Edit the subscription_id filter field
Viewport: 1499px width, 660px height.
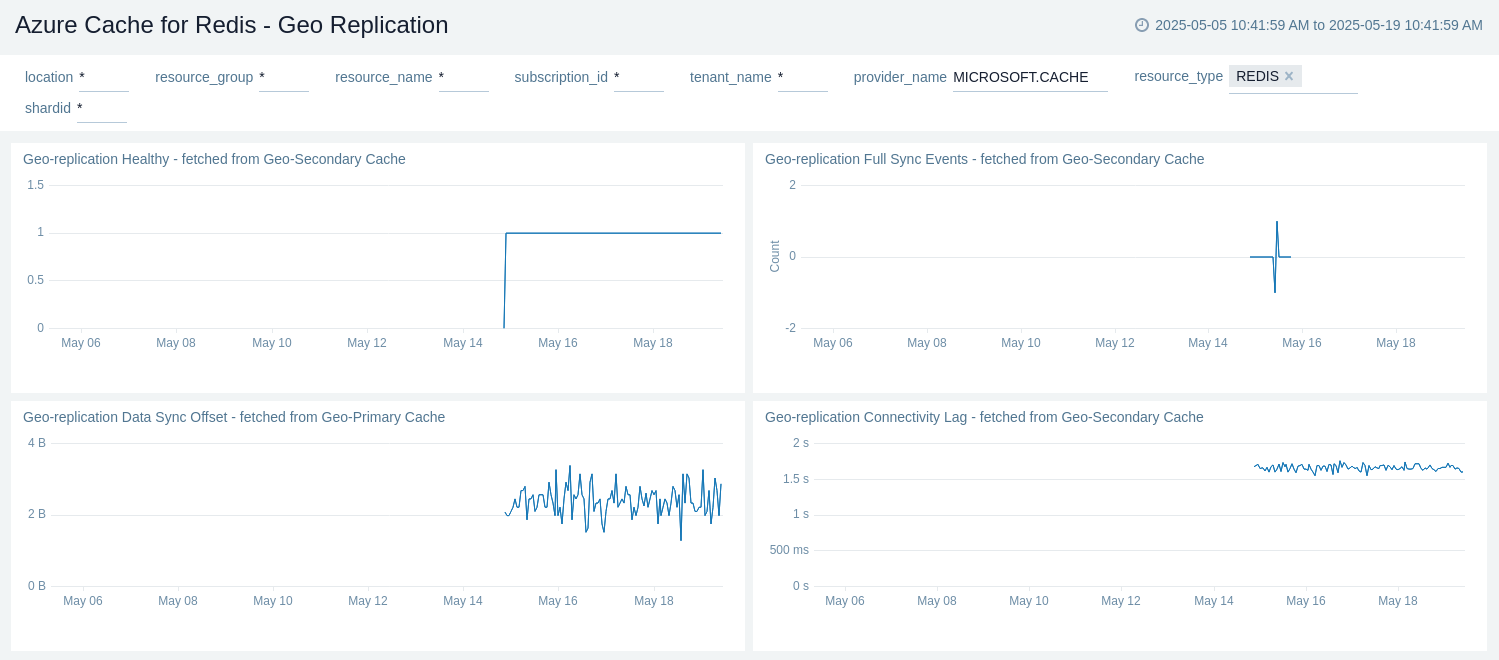pyautogui.click(x=639, y=77)
